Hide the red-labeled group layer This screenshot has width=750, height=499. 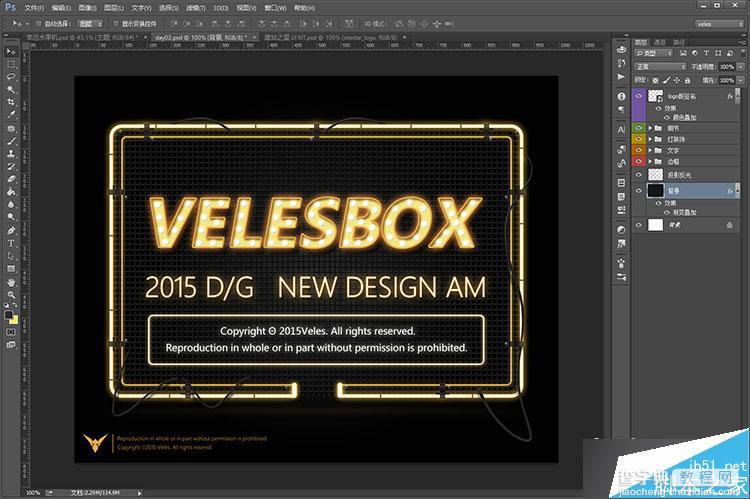click(x=638, y=162)
